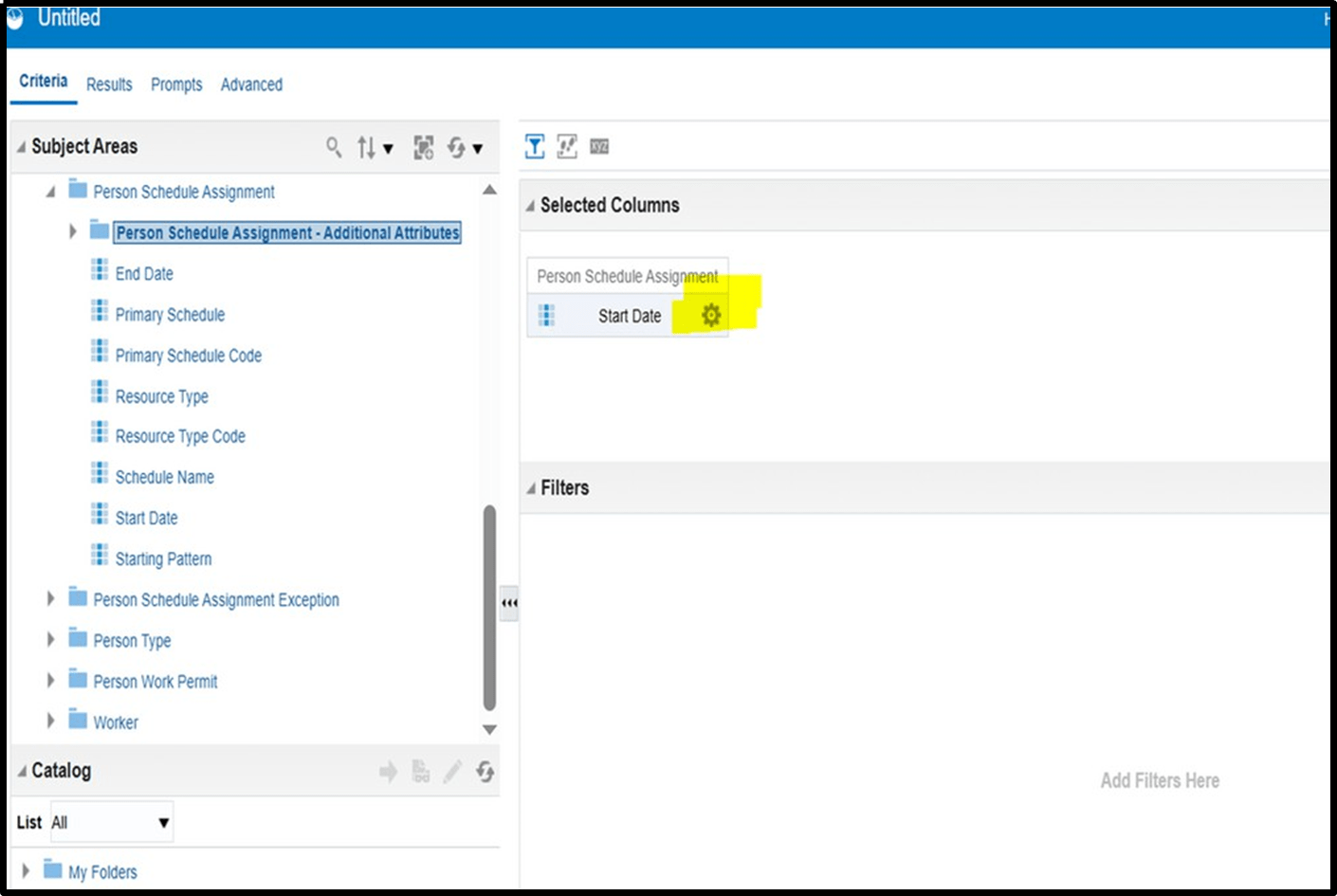Expand Person Schedule Assignment Exception folder

(x=51, y=598)
